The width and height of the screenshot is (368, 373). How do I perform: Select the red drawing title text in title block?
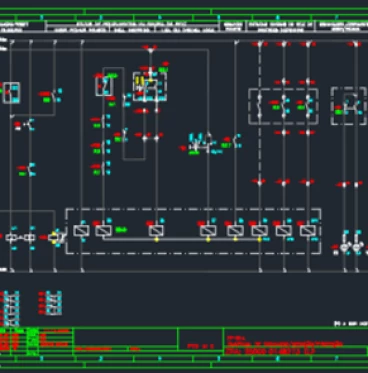pos(285,344)
